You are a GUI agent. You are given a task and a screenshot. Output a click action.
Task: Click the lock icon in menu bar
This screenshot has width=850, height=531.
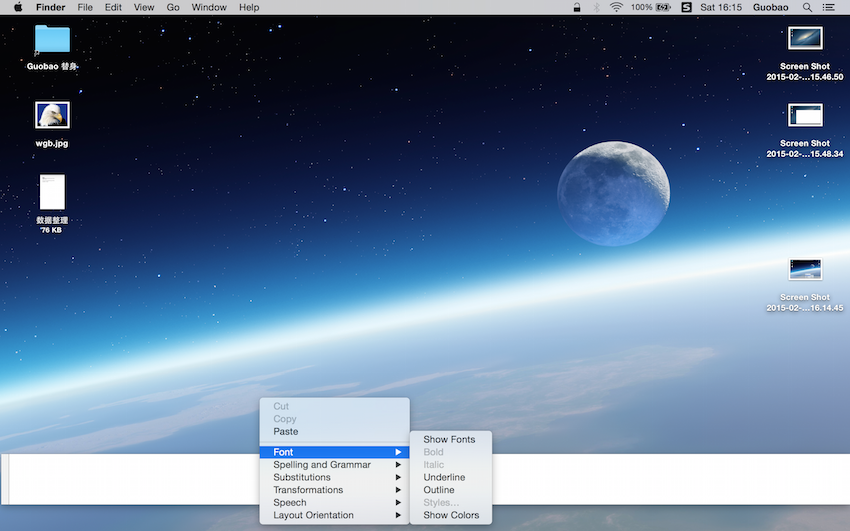[577, 7]
